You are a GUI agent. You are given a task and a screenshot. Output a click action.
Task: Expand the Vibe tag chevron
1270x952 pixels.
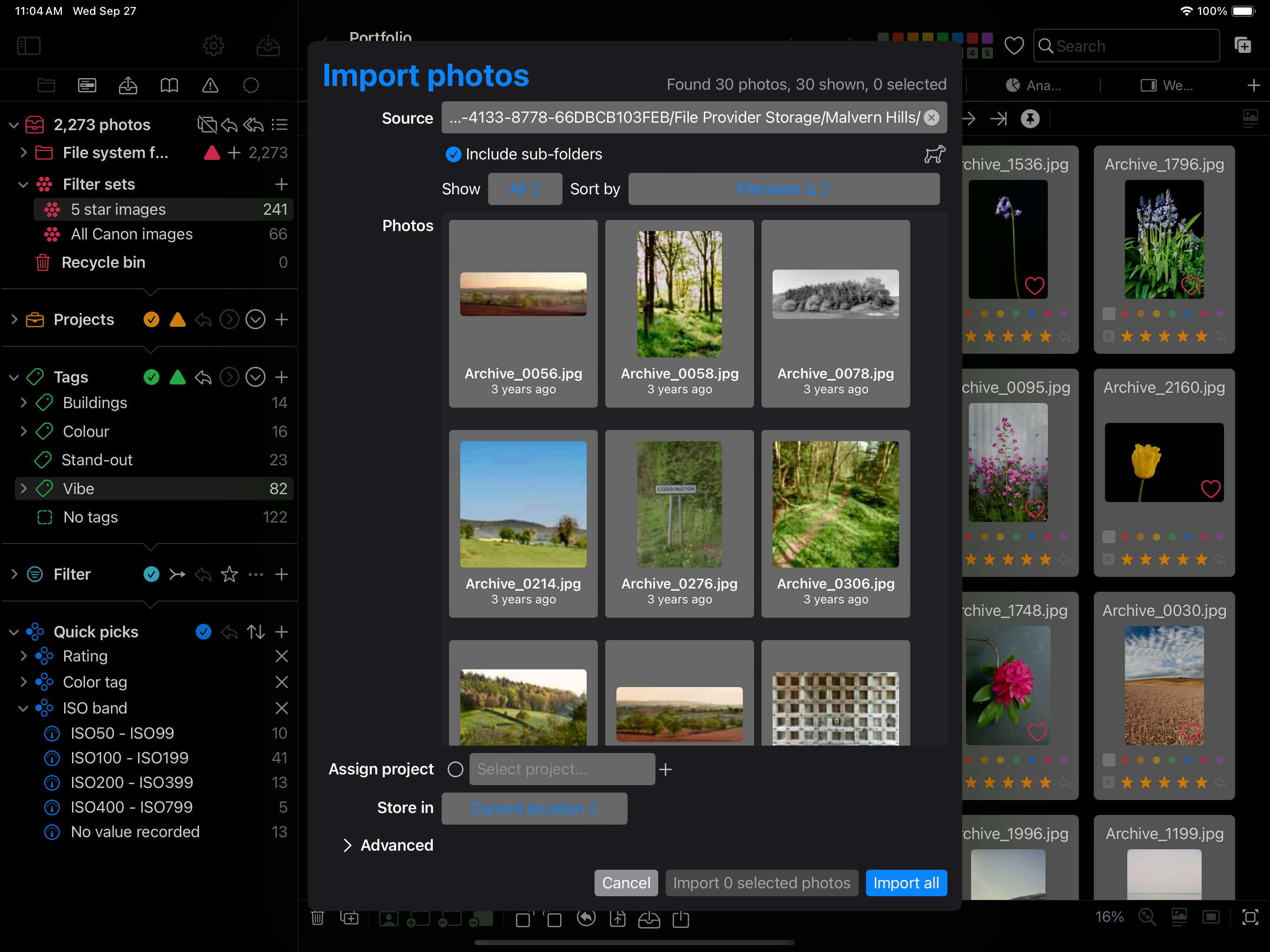tap(23, 489)
